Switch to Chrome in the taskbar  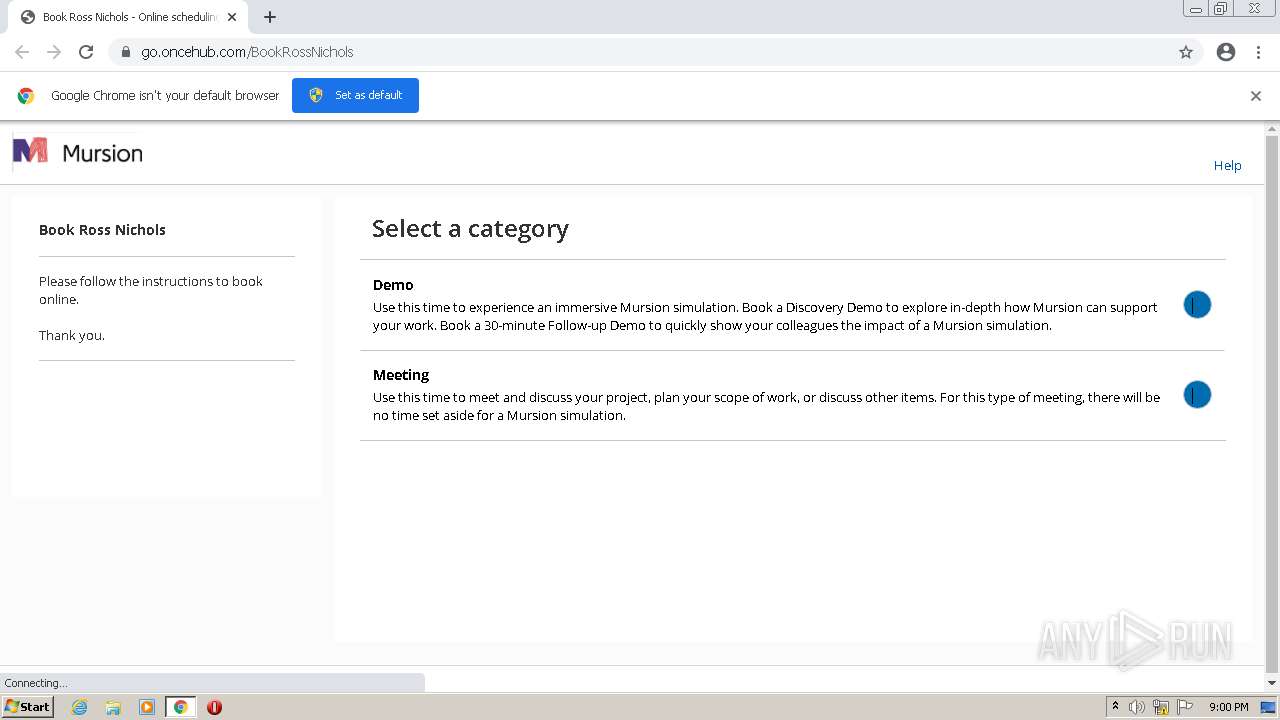click(x=180, y=707)
